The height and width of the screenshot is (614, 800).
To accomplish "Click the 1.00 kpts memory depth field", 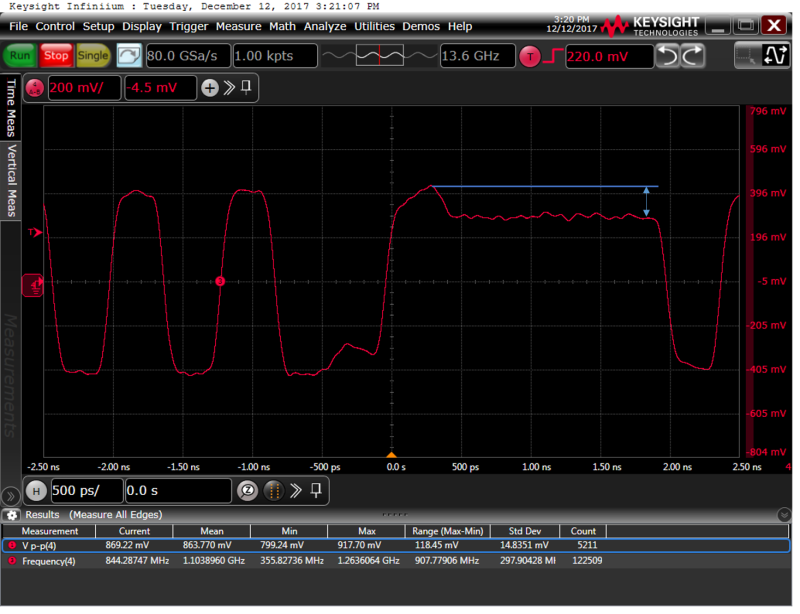I will (x=275, y=56).
